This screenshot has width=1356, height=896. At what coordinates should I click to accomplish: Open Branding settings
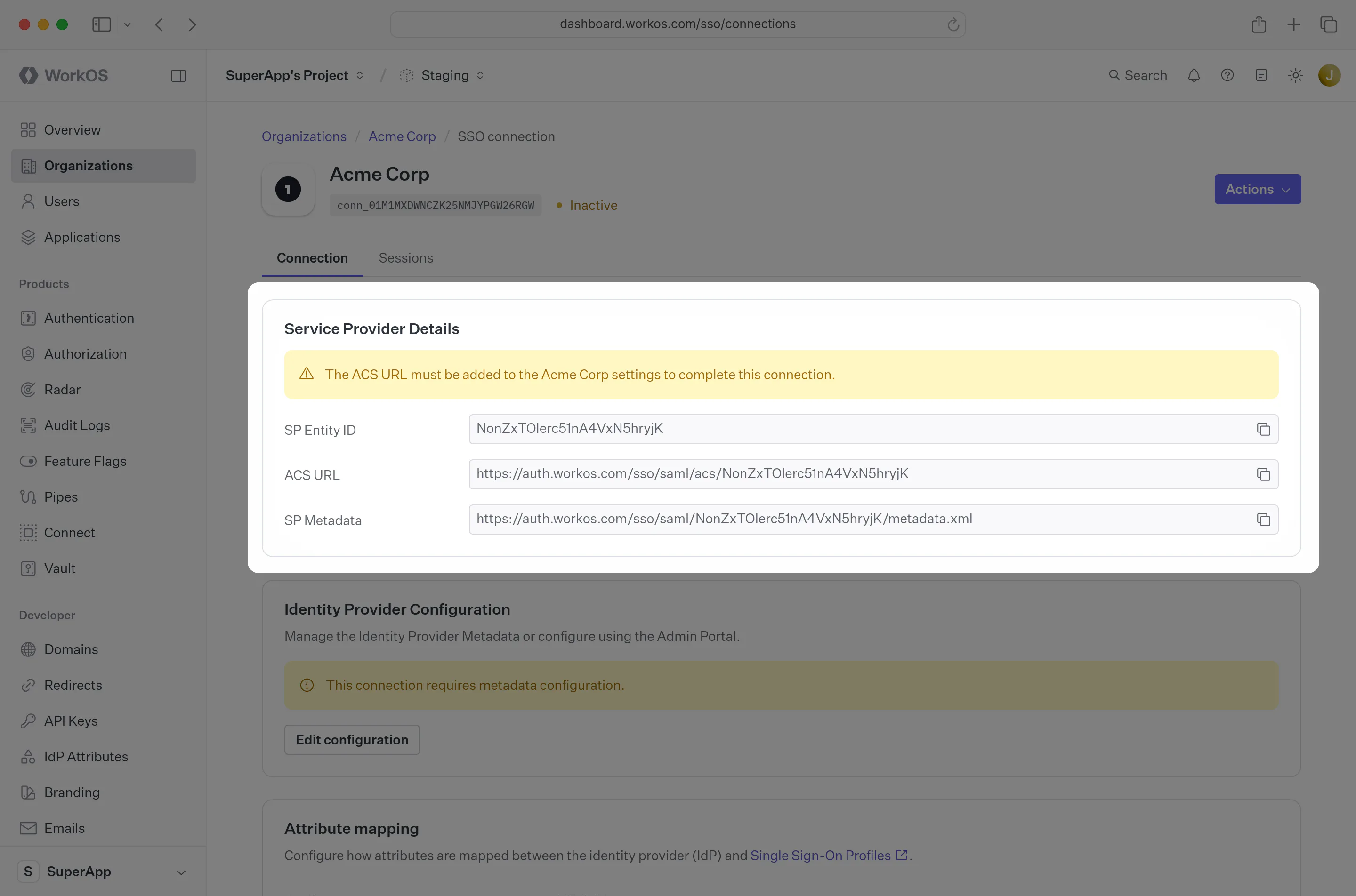pos(104,792)
